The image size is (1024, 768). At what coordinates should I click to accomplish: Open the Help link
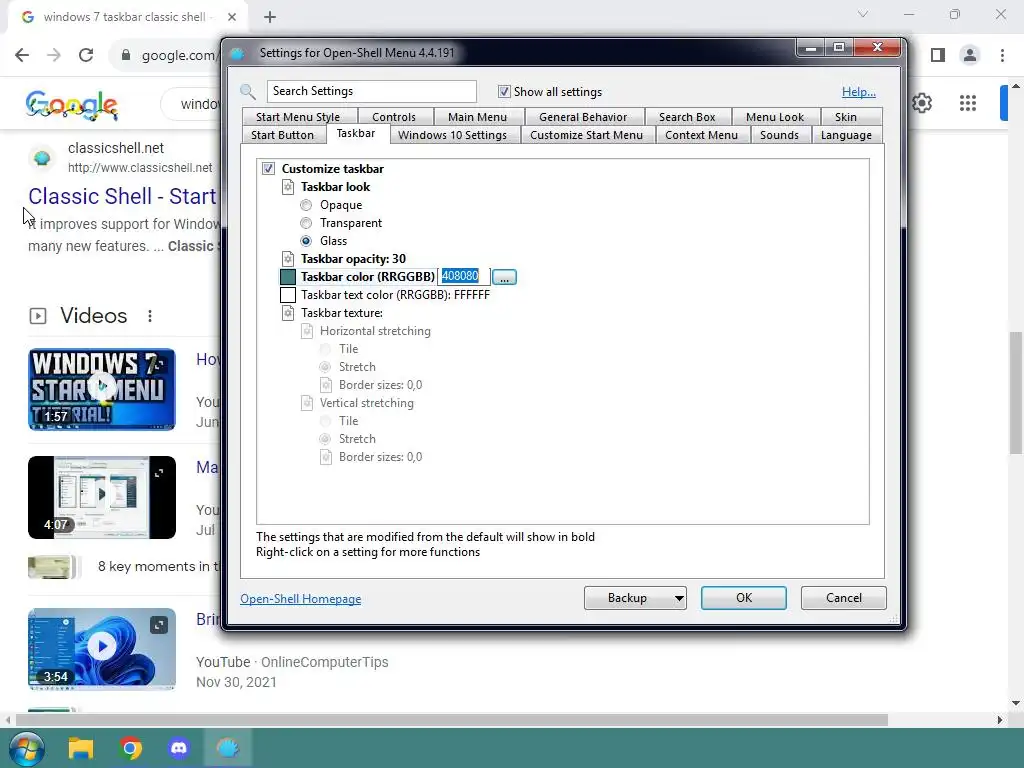point(859,92)
